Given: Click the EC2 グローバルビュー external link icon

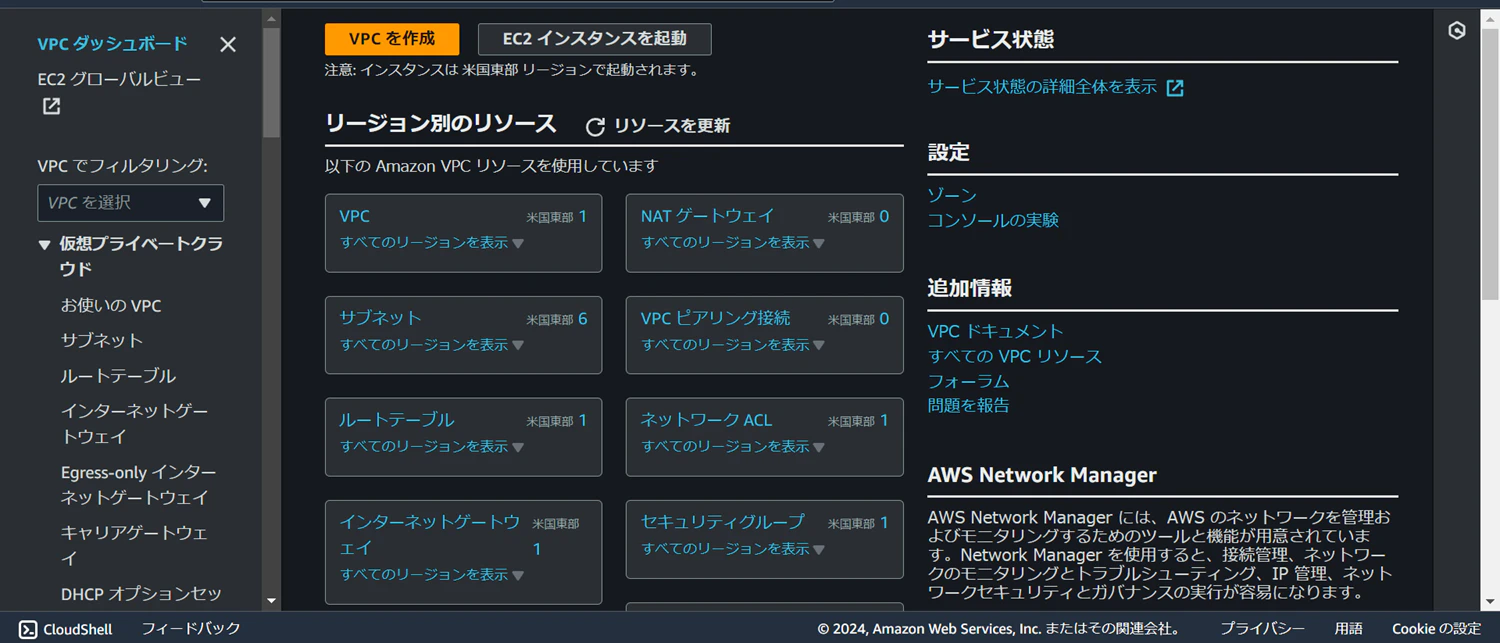Looking at the screenshot, I should pyautogui.click(x=51, y=106).
